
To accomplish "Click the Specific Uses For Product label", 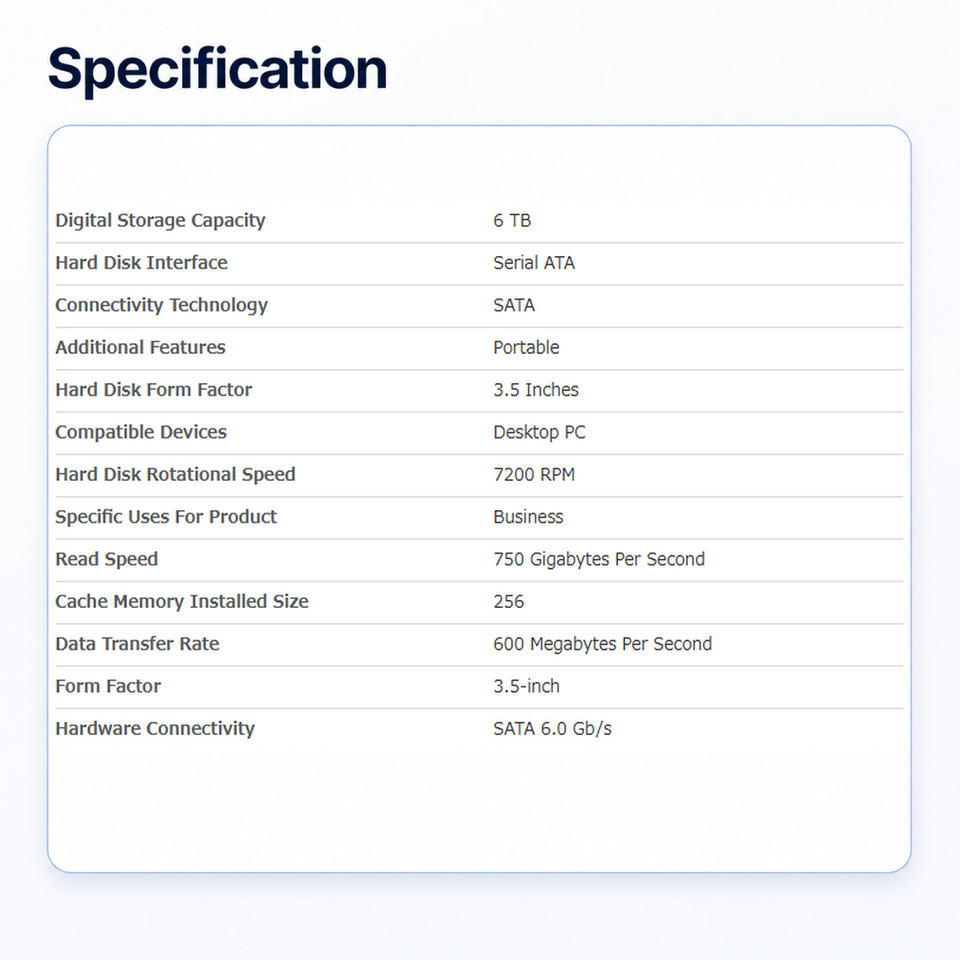I will coord(166,517).
